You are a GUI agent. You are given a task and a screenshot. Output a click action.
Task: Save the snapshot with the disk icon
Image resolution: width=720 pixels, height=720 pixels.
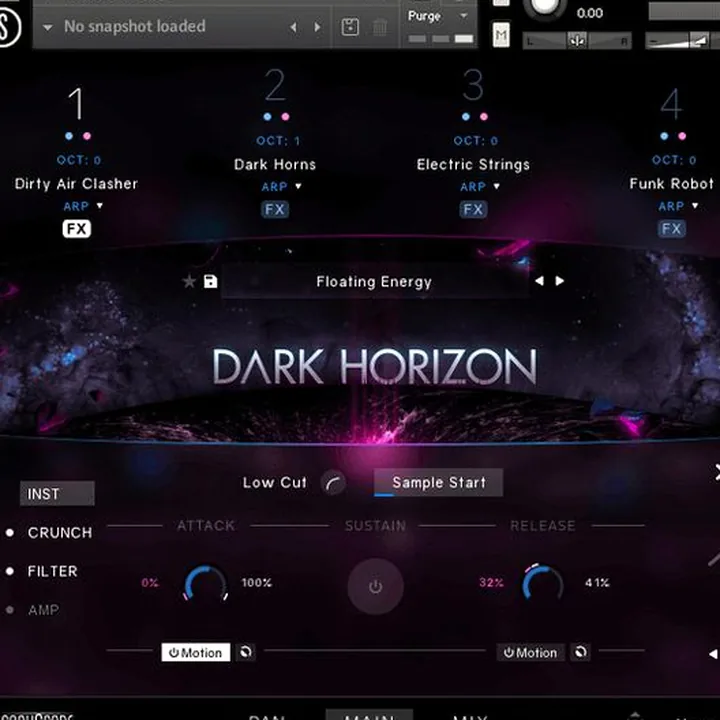click(350, 27)
